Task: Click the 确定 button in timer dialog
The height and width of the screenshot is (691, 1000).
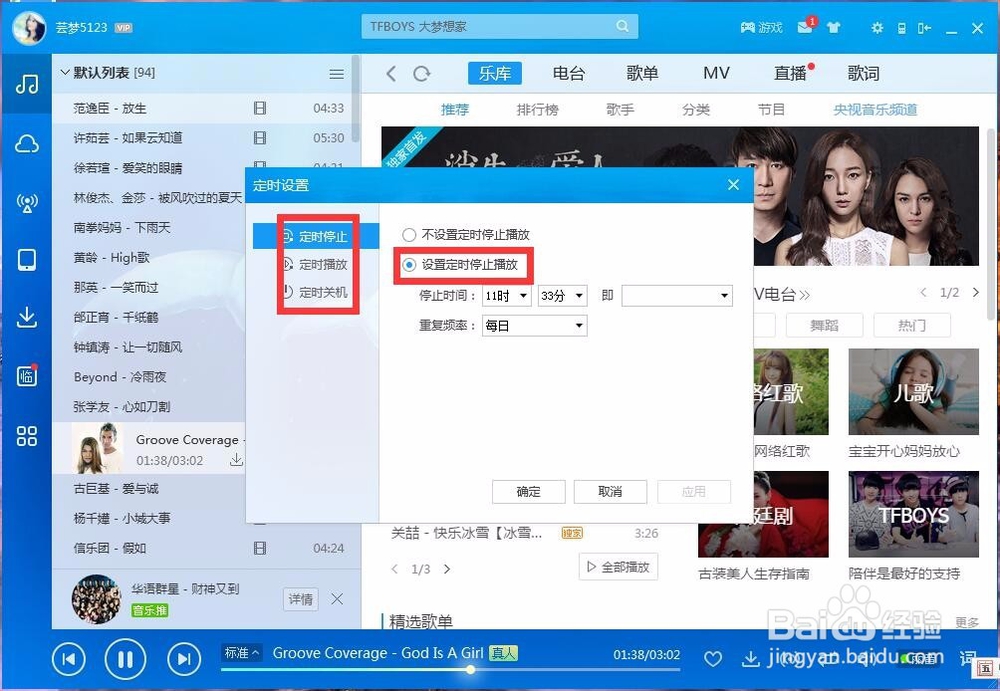Action: click(x=528, y=491)
